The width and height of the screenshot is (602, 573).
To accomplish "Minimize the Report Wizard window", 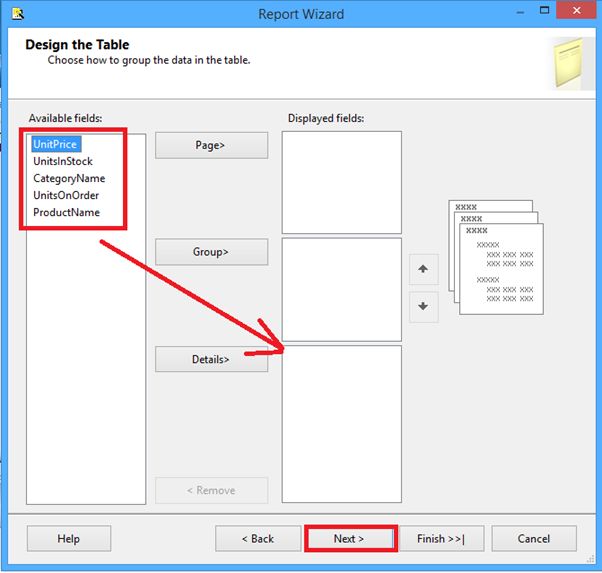I will click(520, 12).
